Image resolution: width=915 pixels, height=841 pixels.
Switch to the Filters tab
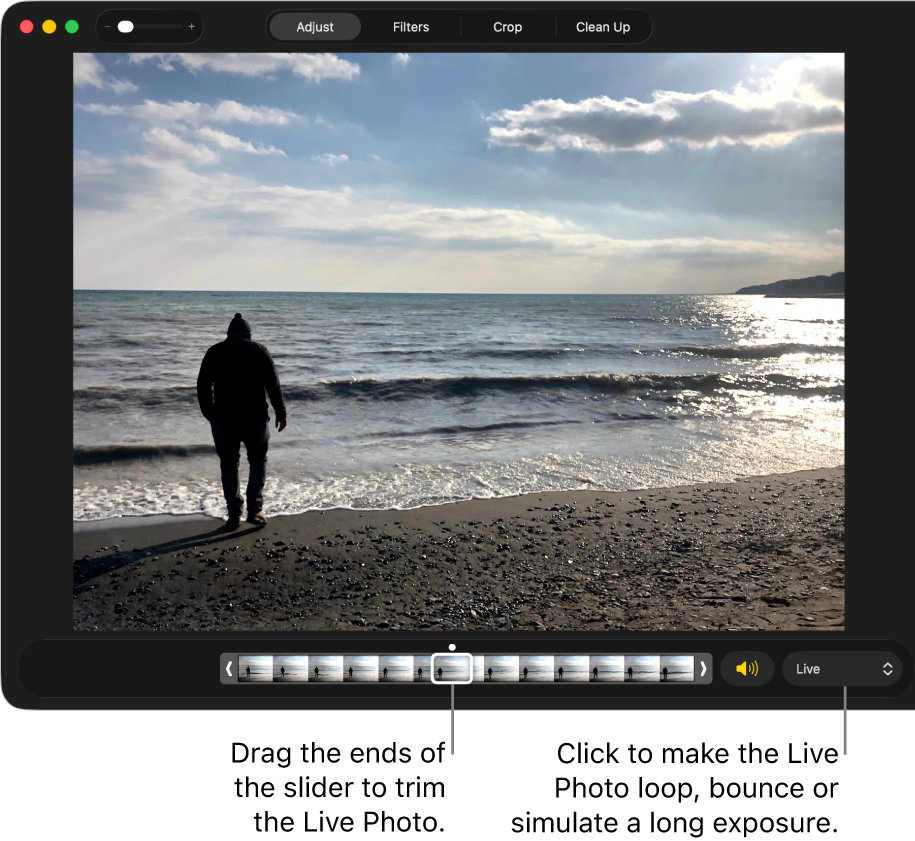(410, 27)
